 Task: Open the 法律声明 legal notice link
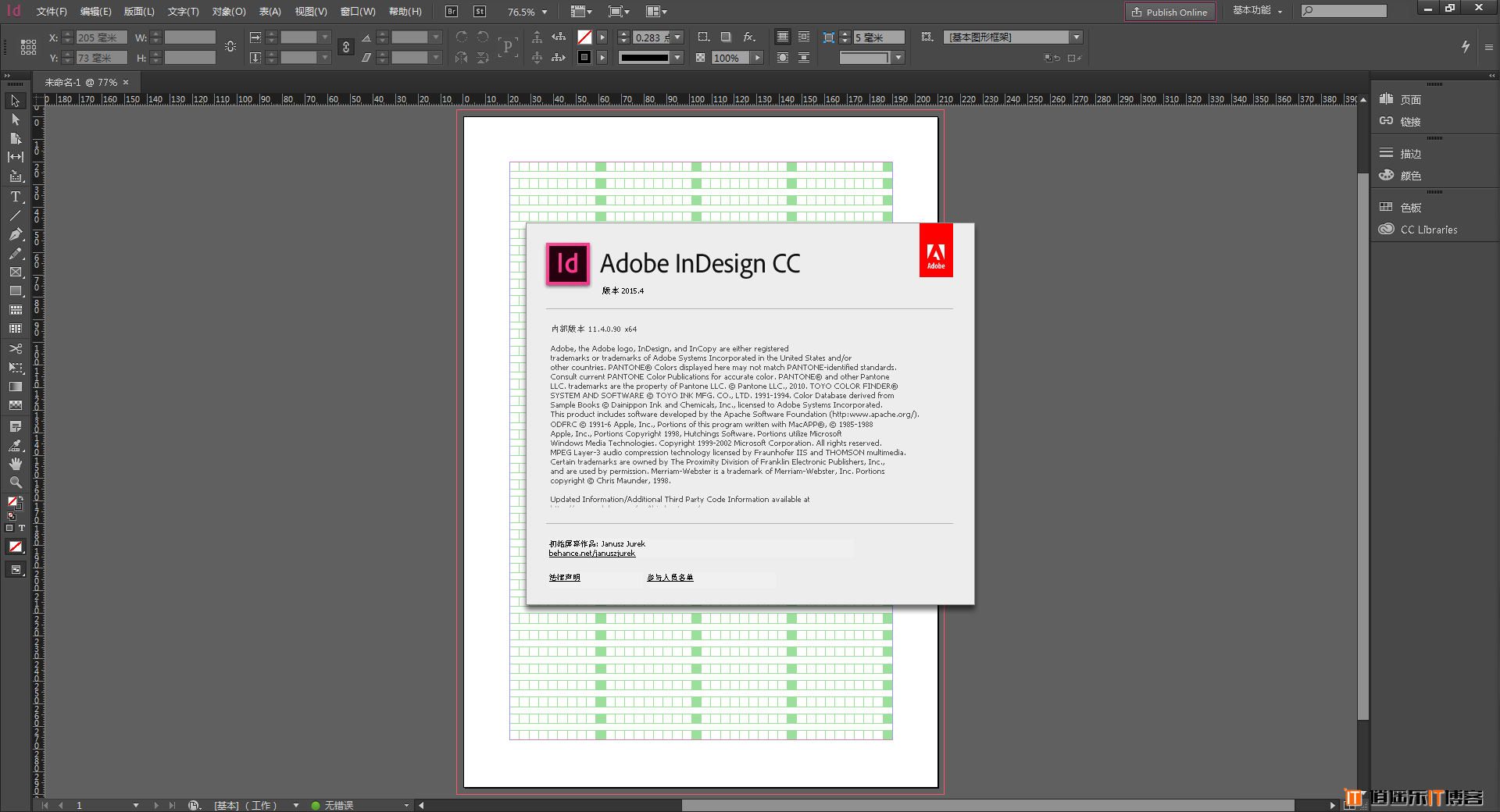[x=564, y=578]
